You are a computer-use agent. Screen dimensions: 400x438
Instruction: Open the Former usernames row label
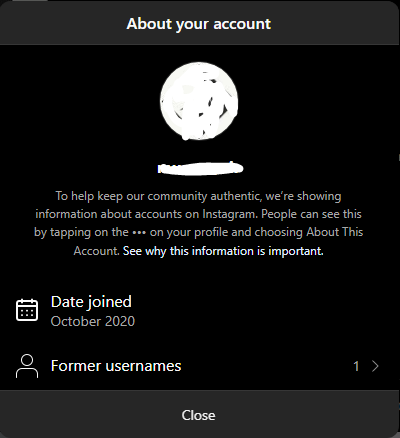point(116,366)
